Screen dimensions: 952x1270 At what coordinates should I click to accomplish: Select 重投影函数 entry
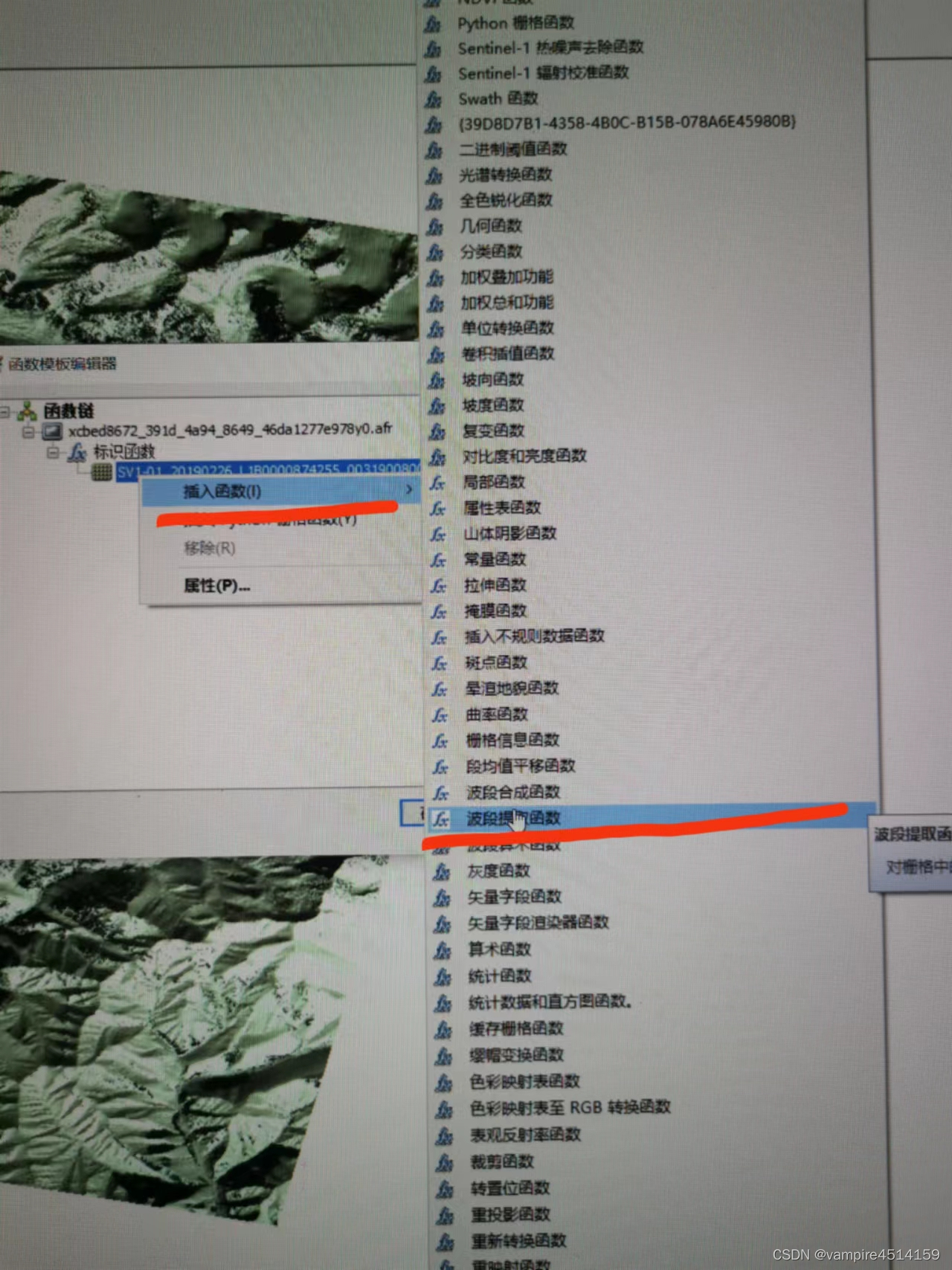tap(510, 1215)
